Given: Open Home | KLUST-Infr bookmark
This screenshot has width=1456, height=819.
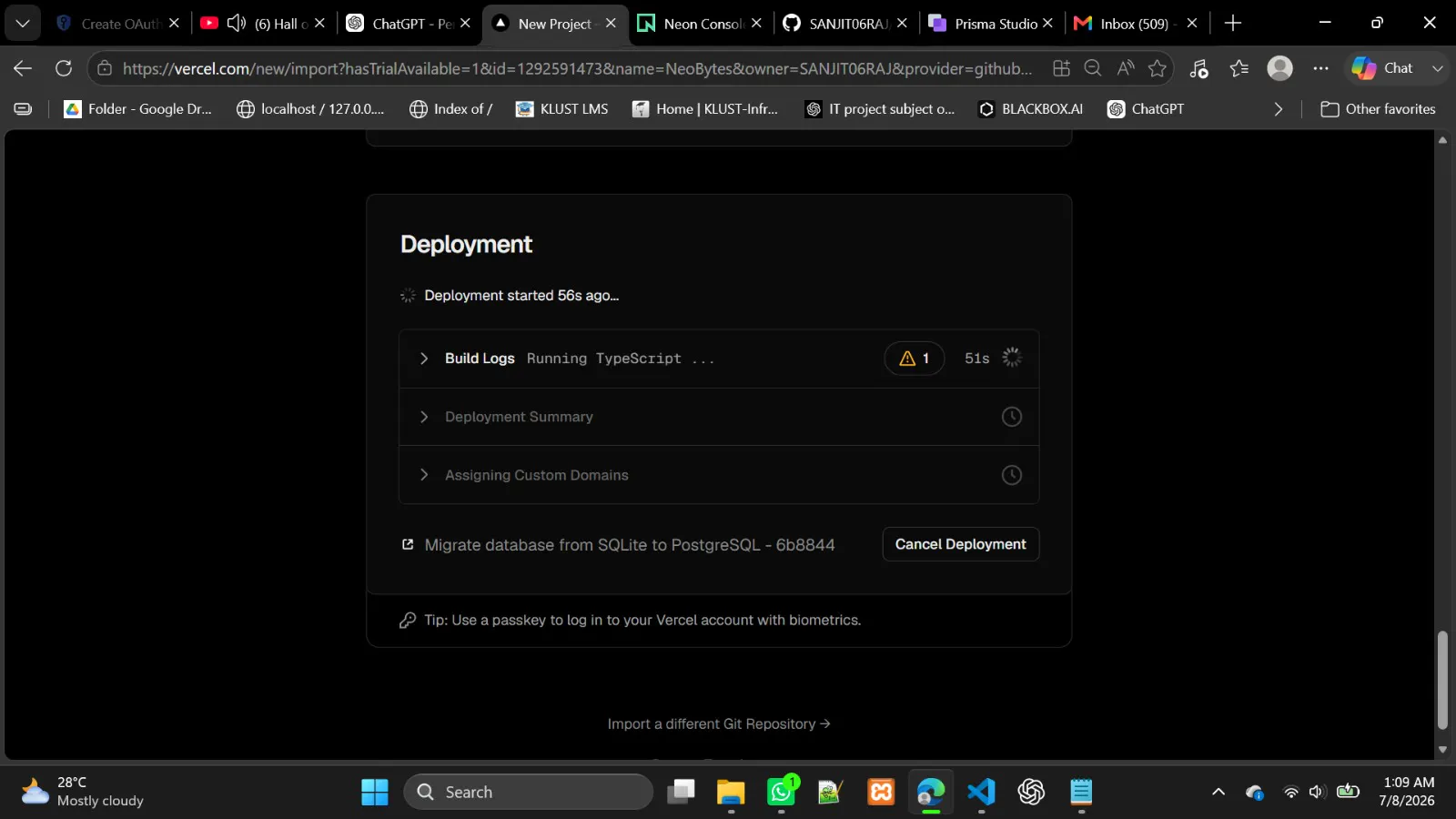Looking at the screenshot, I should 705,109.
